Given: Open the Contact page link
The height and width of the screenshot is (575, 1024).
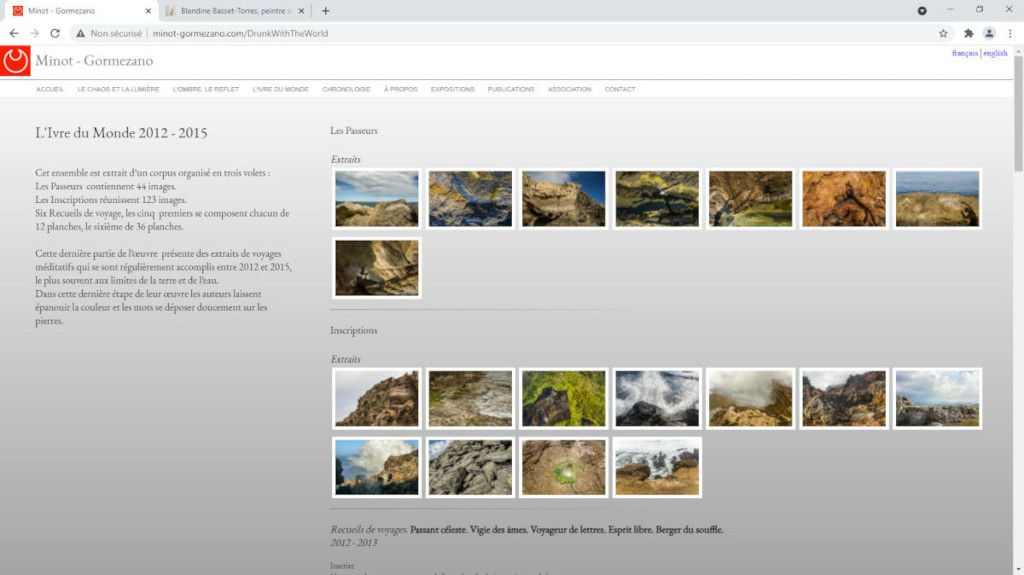Looking at the screenshot, I should click(x=620, y=90).
